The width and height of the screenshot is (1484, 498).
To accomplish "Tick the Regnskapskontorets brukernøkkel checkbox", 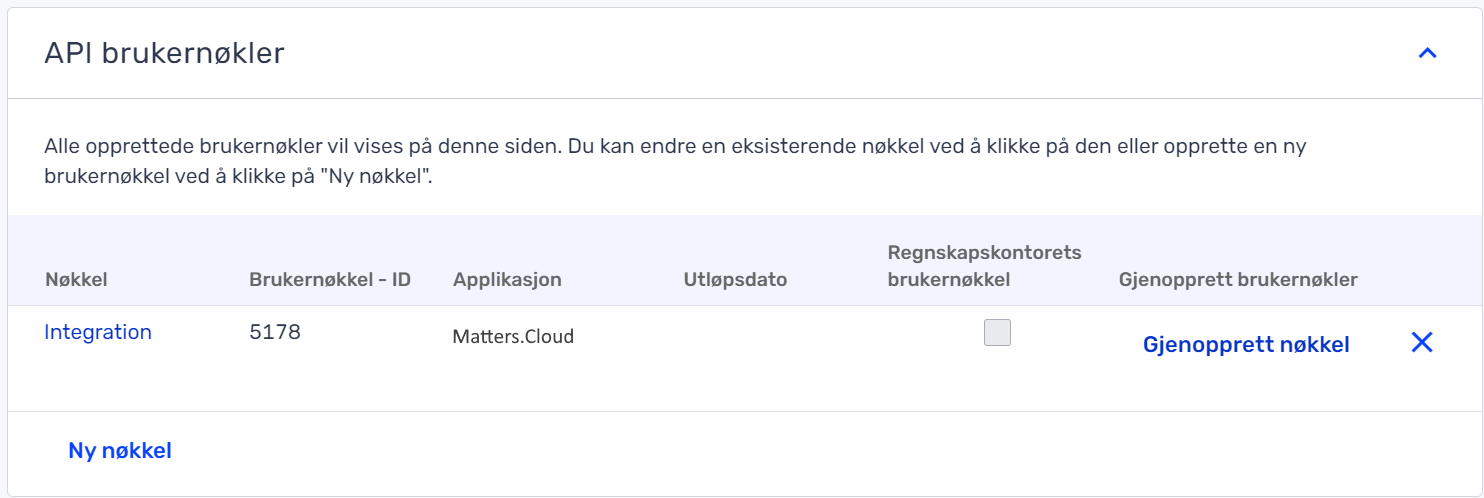I will click(997, 332).
